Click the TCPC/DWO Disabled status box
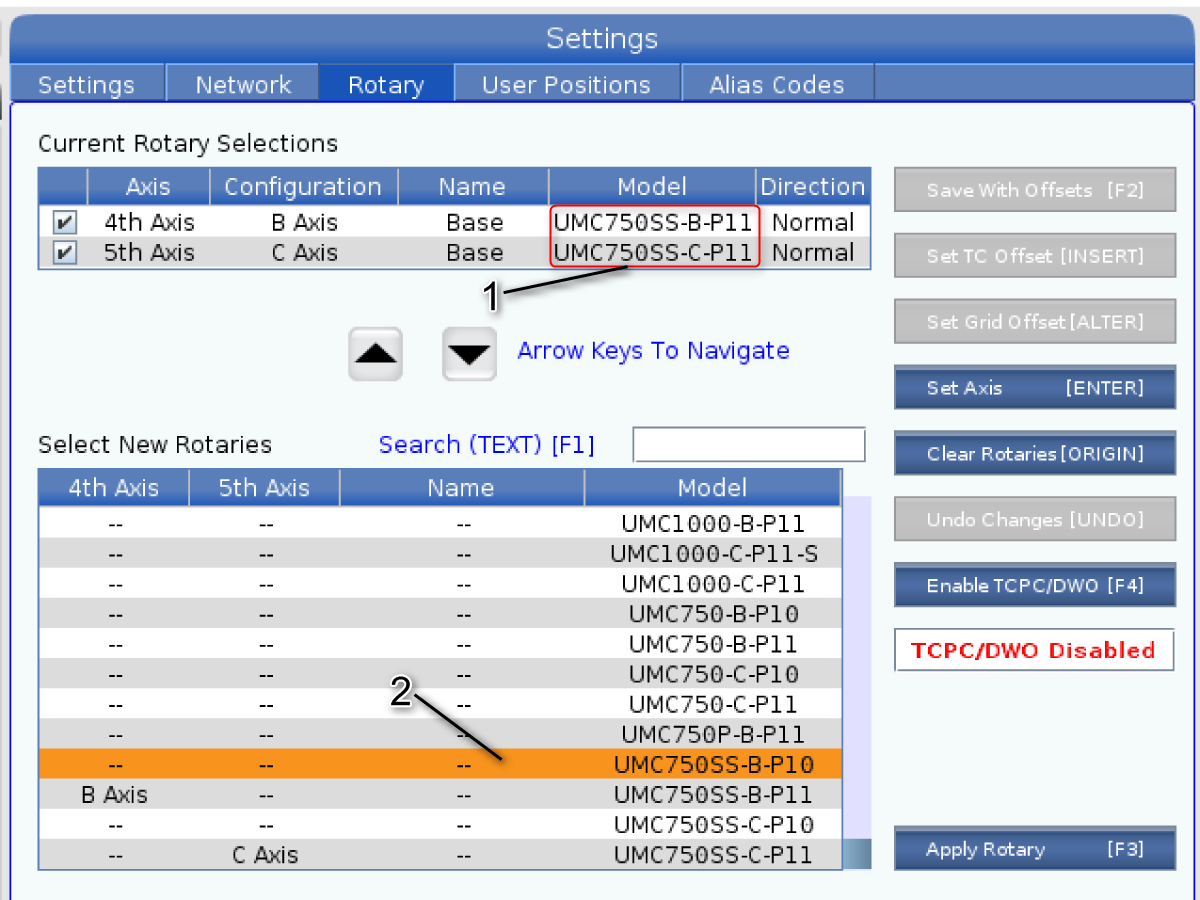The height and width of the screenshot is (900, 1200). 1034,650
